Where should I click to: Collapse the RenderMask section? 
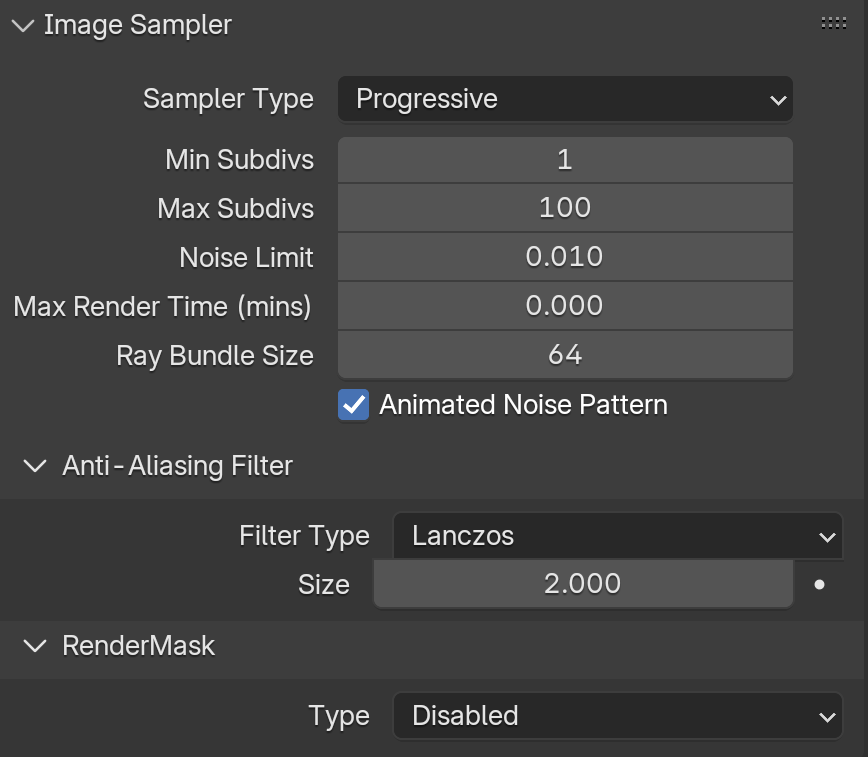(35, 646)
